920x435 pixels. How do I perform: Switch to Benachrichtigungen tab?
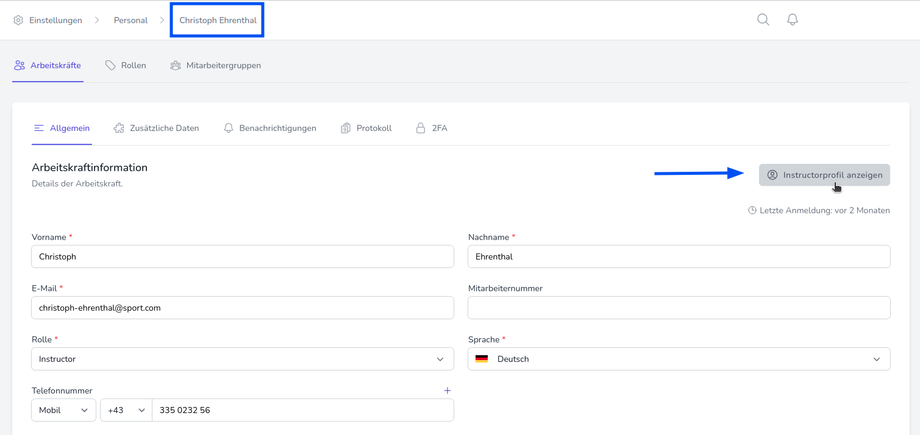[270, 128]
